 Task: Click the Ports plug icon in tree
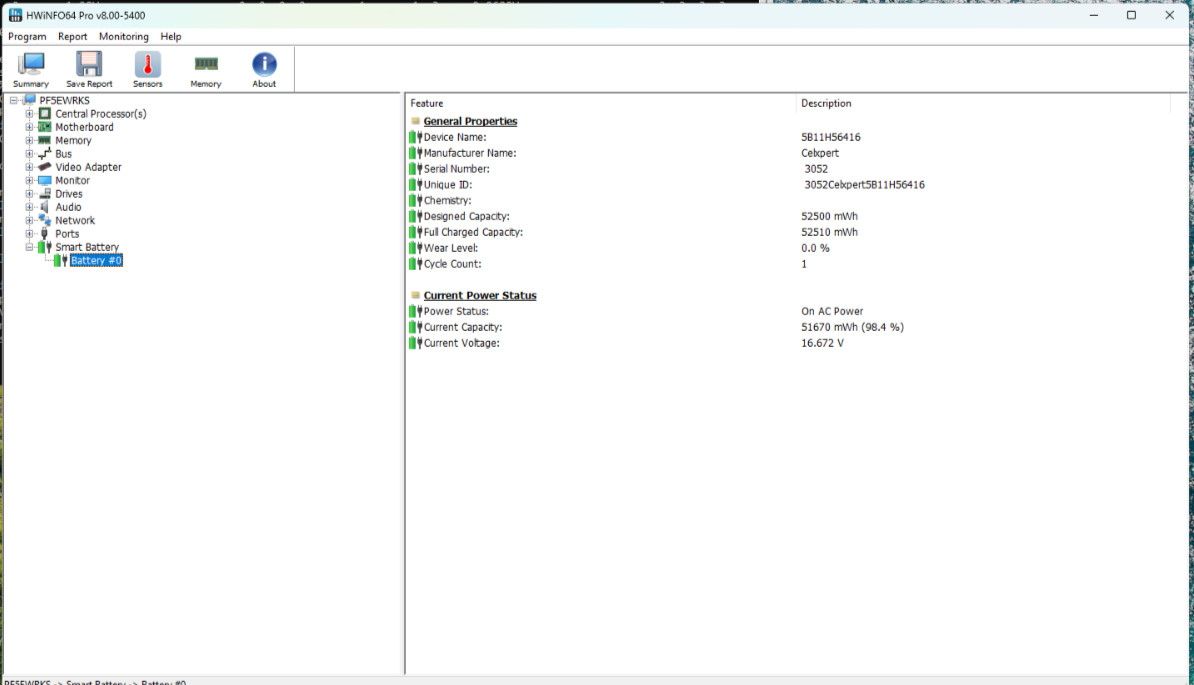click(x=45, y=234)
